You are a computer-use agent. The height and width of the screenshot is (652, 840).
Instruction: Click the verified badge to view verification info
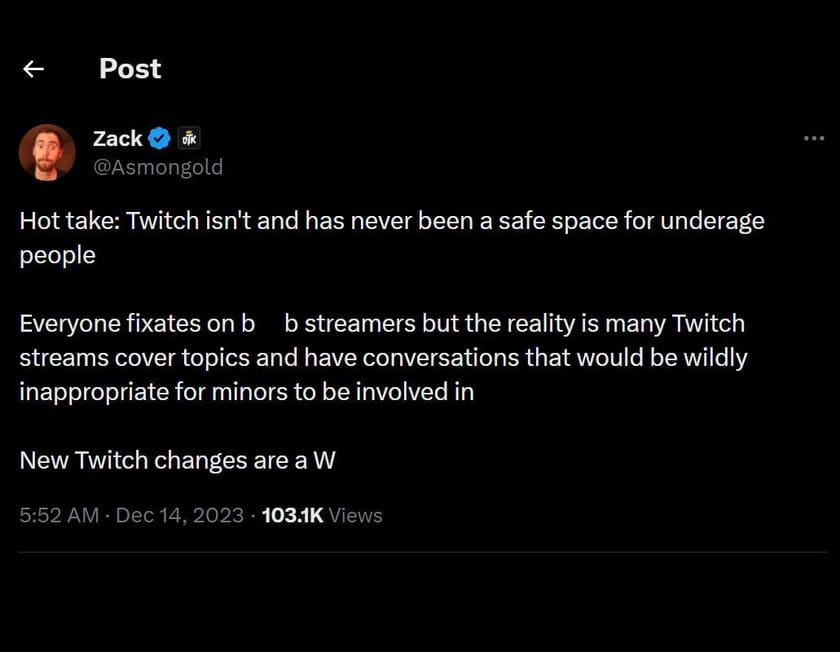coord(160,138)
